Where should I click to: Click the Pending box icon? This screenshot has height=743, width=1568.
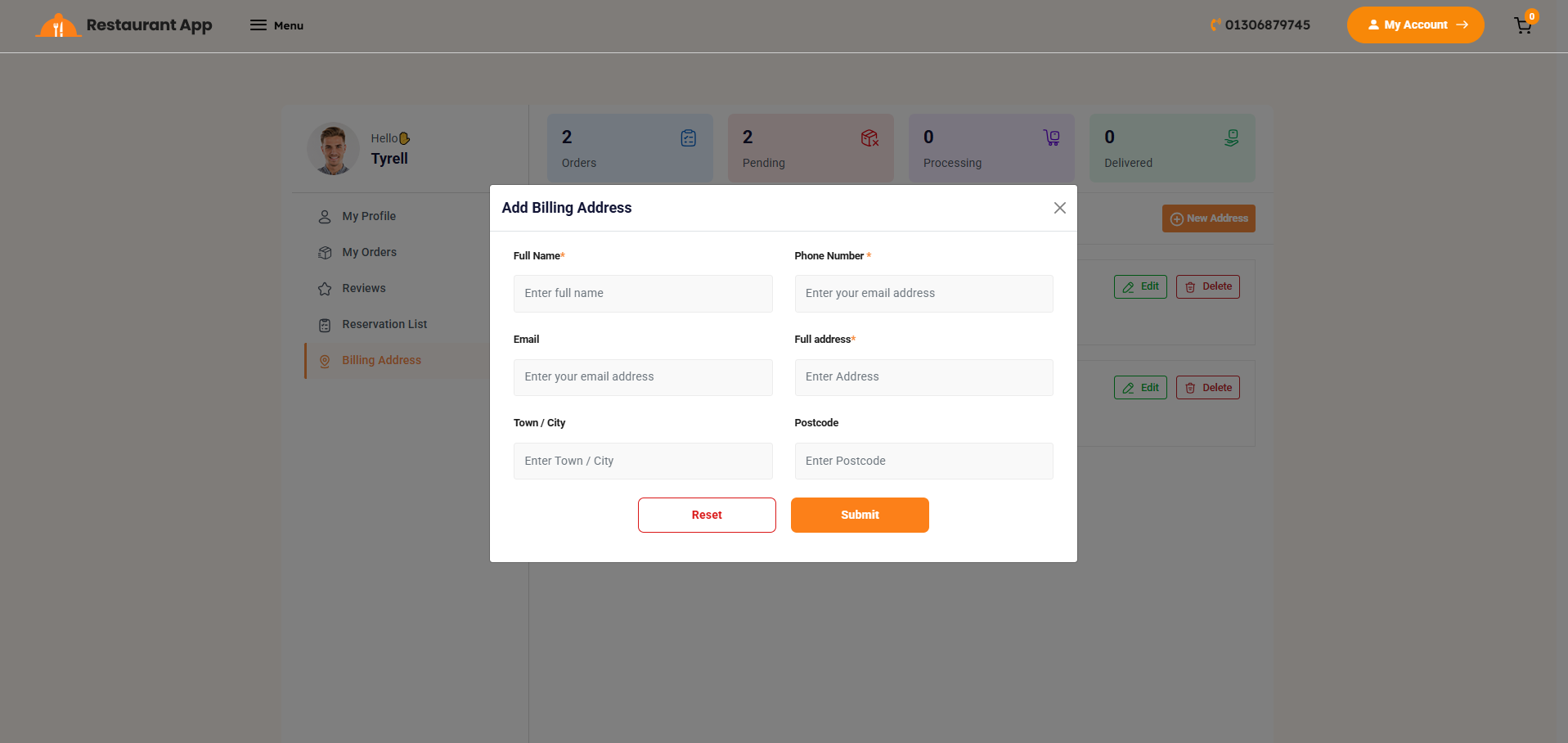869,138
